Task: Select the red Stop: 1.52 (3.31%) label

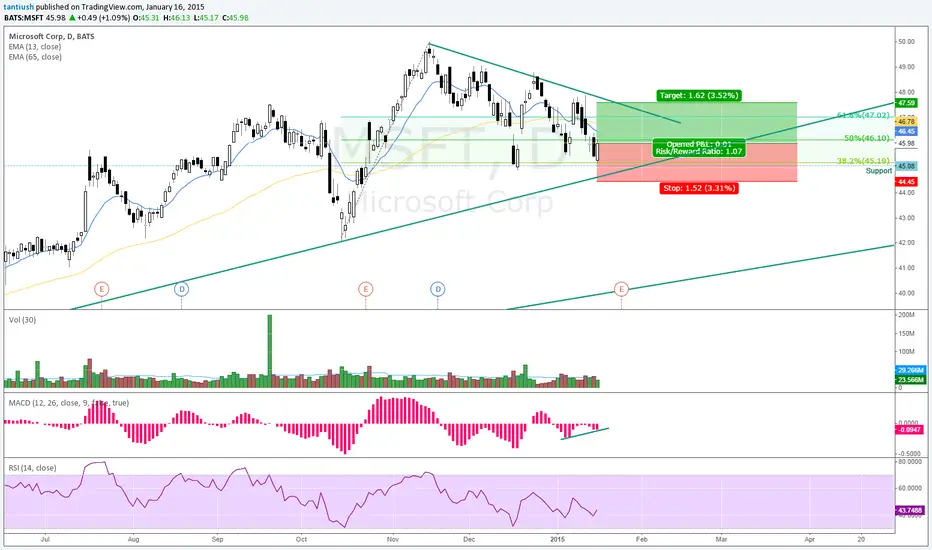Action: [x=699, y=188]
